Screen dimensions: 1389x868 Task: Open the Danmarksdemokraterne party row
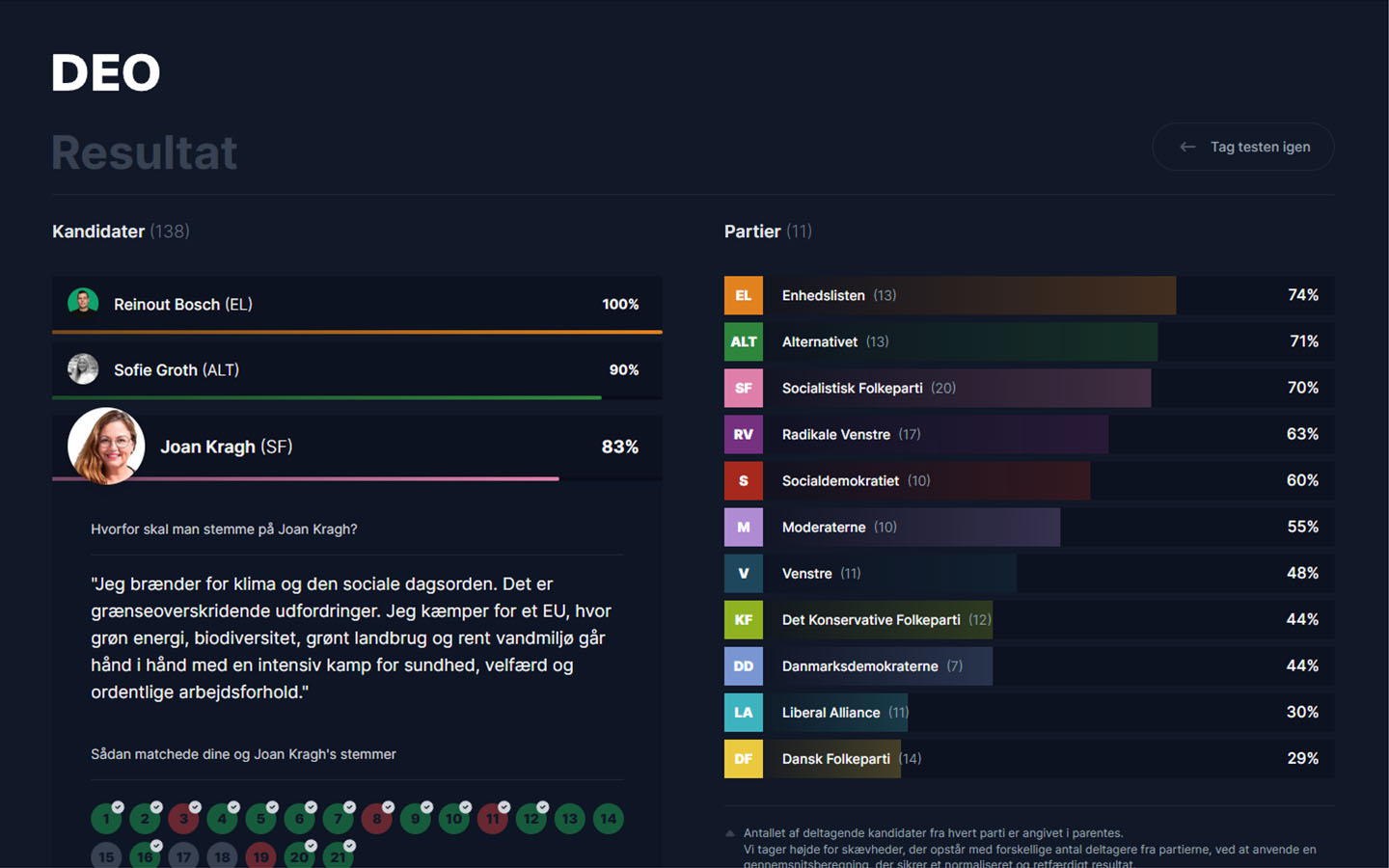1029,665
